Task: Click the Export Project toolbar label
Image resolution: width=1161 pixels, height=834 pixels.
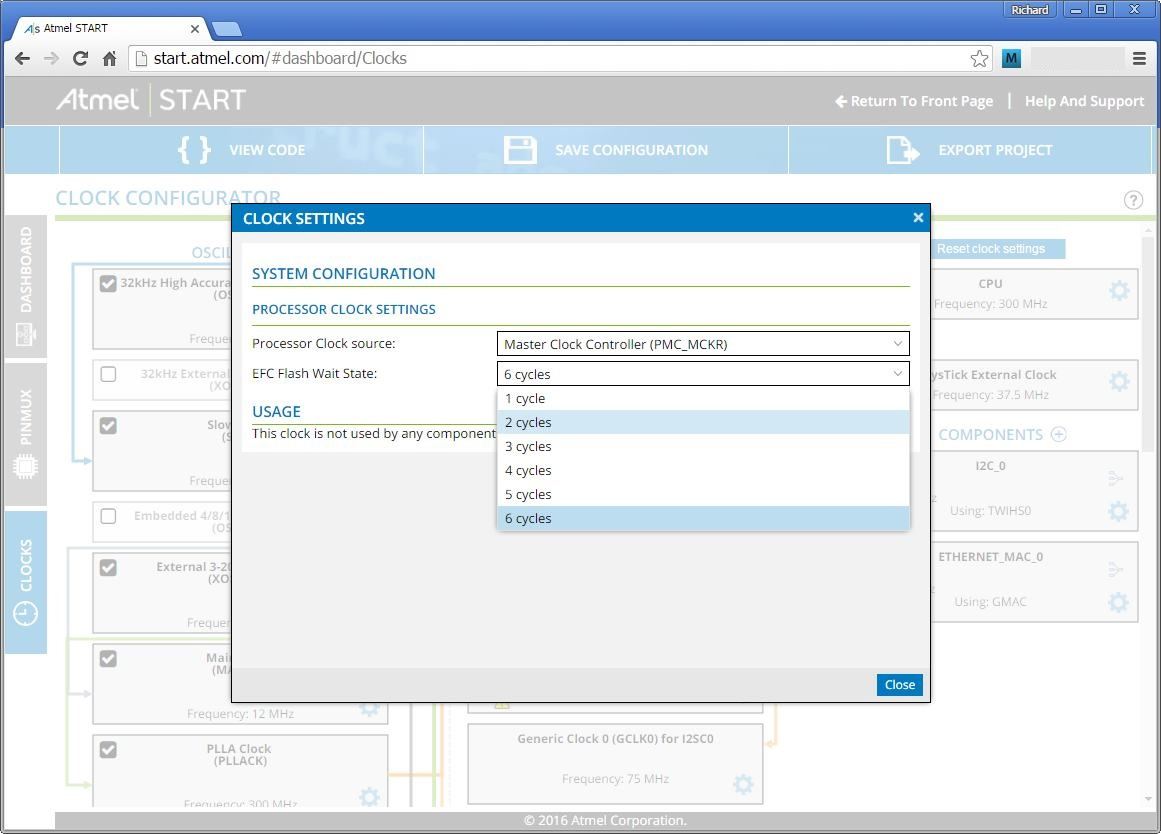Action: coord(995,150)
